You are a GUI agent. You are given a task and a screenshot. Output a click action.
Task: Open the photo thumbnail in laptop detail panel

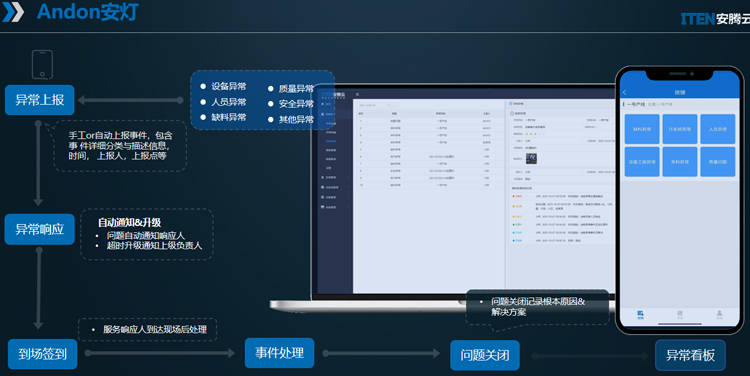[531, 158]
